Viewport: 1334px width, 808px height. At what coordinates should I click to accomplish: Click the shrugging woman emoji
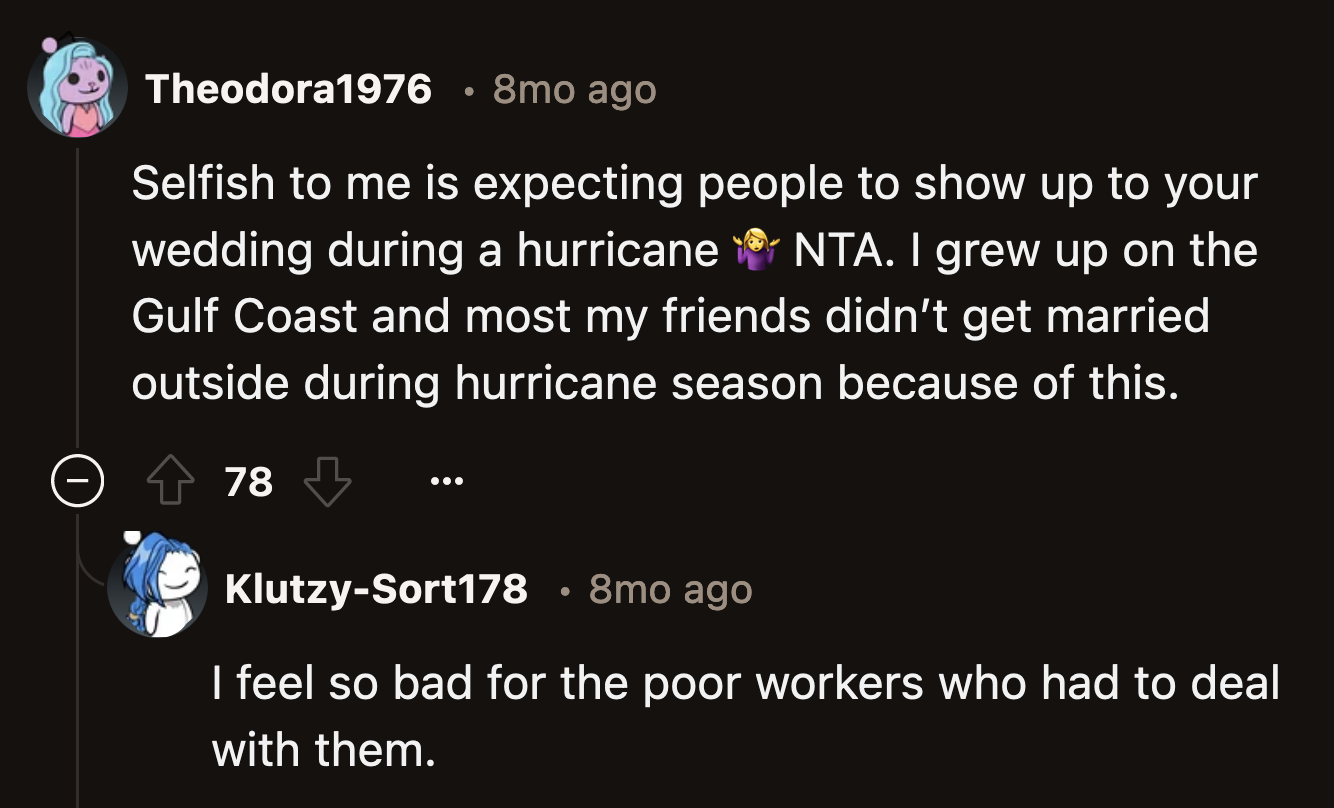[755, 250]
